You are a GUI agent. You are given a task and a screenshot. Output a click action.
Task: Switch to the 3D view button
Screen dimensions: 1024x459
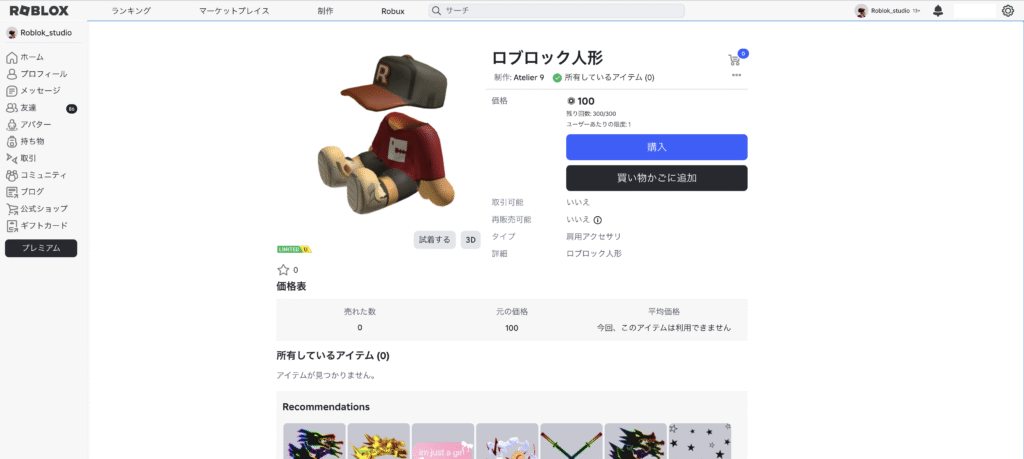[470, 240]
